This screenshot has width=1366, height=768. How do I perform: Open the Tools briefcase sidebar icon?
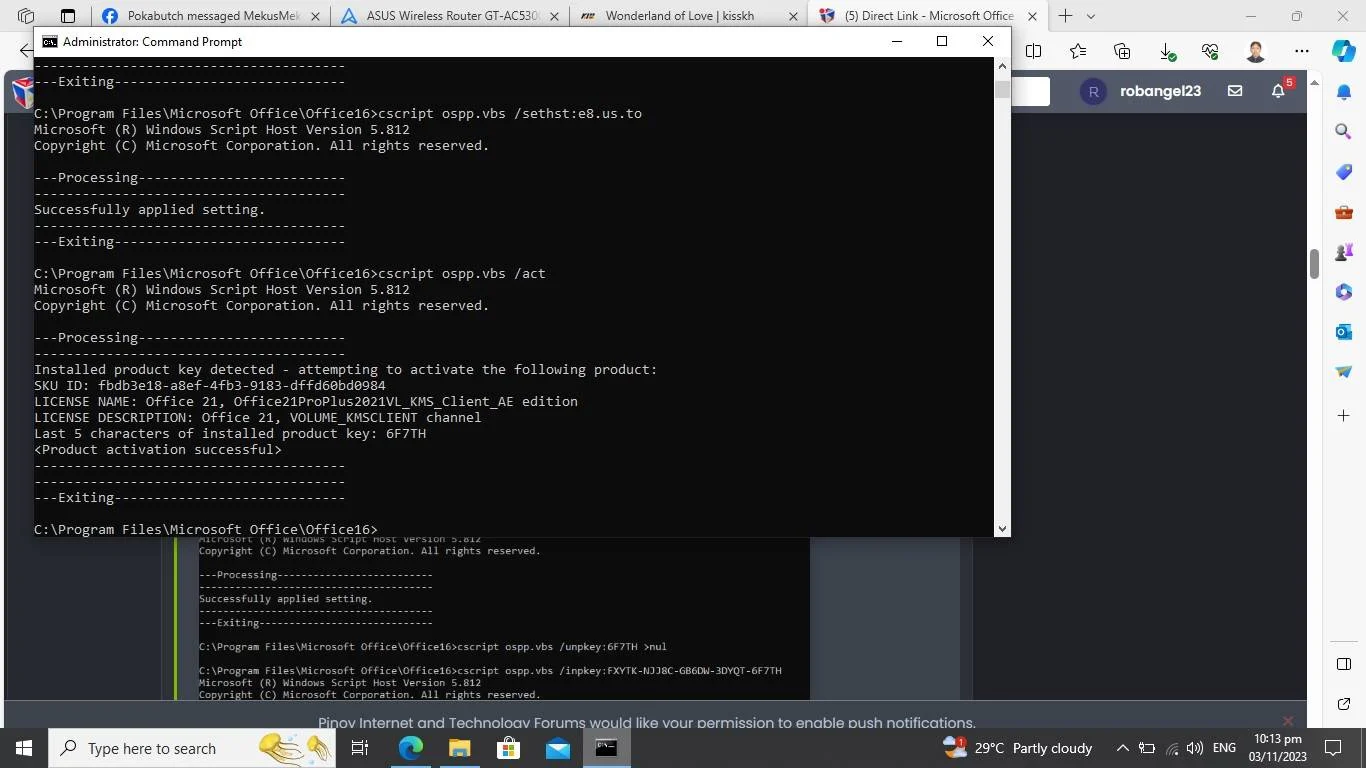click(x=1344, y=211)
